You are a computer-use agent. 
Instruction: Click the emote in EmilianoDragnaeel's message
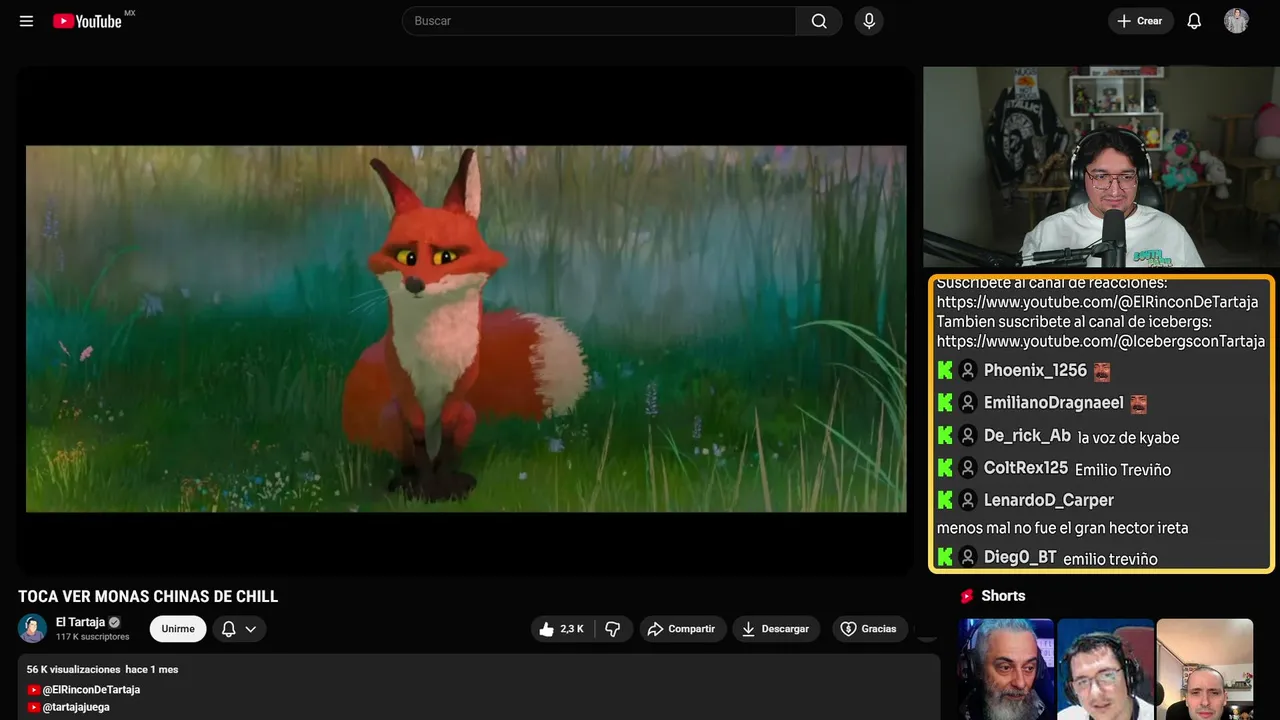(1138, 404)
